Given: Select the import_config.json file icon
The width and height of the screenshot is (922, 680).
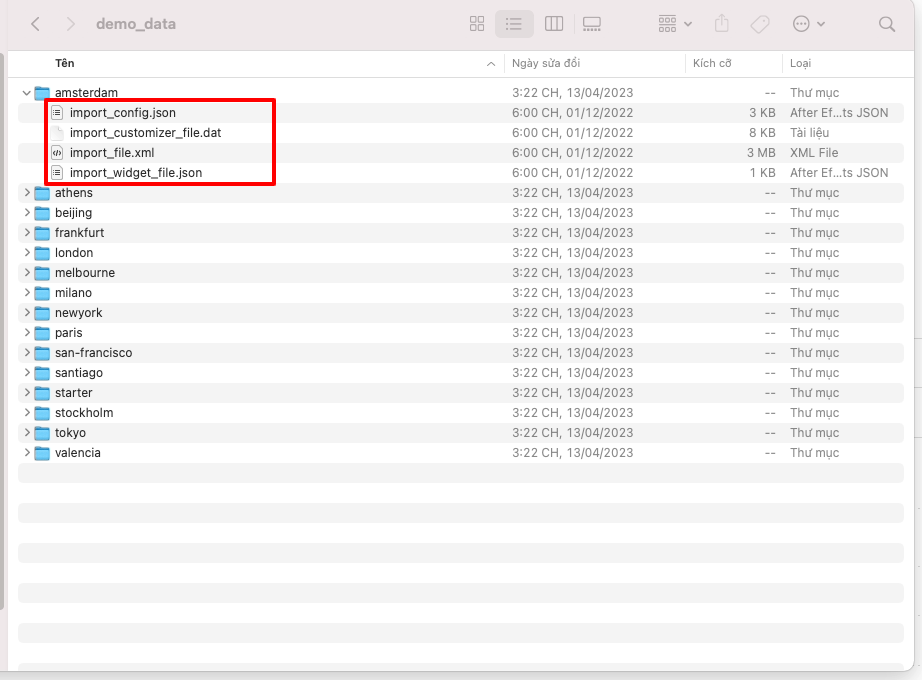Looking at the screenshot, I should pos(57,113).
